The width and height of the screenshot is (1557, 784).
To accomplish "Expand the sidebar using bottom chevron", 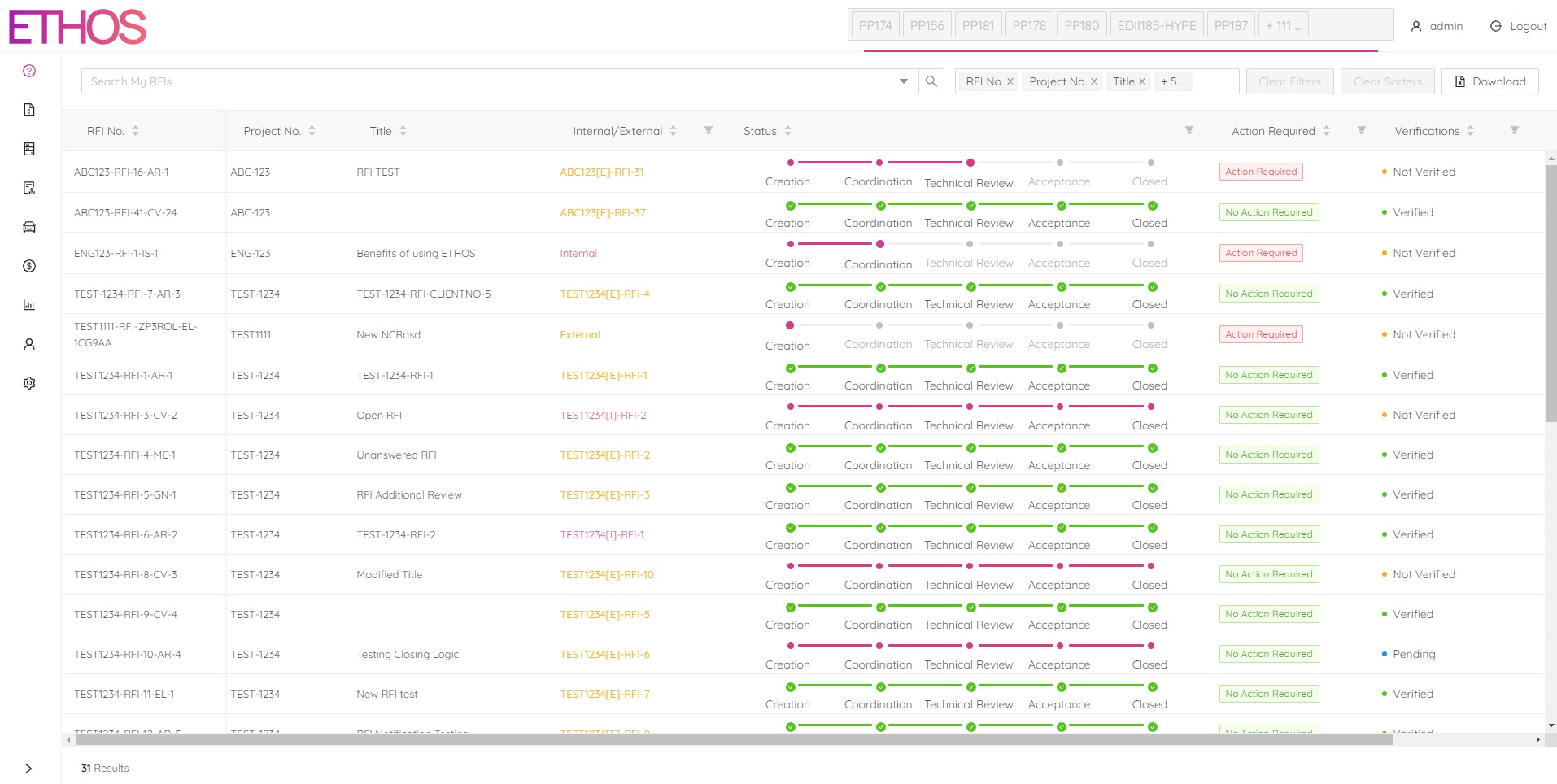I will pyautogui.click(x=29, y=769).
